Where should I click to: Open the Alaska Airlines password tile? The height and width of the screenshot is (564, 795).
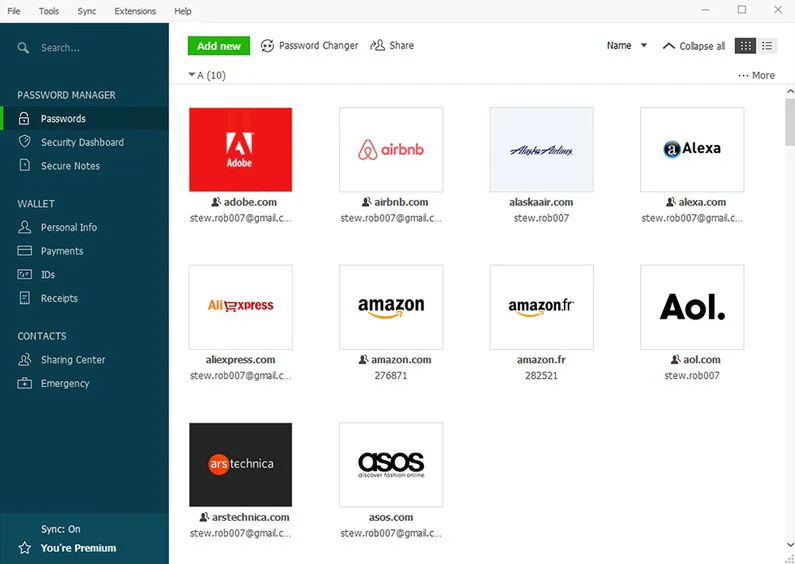(541, 150)
